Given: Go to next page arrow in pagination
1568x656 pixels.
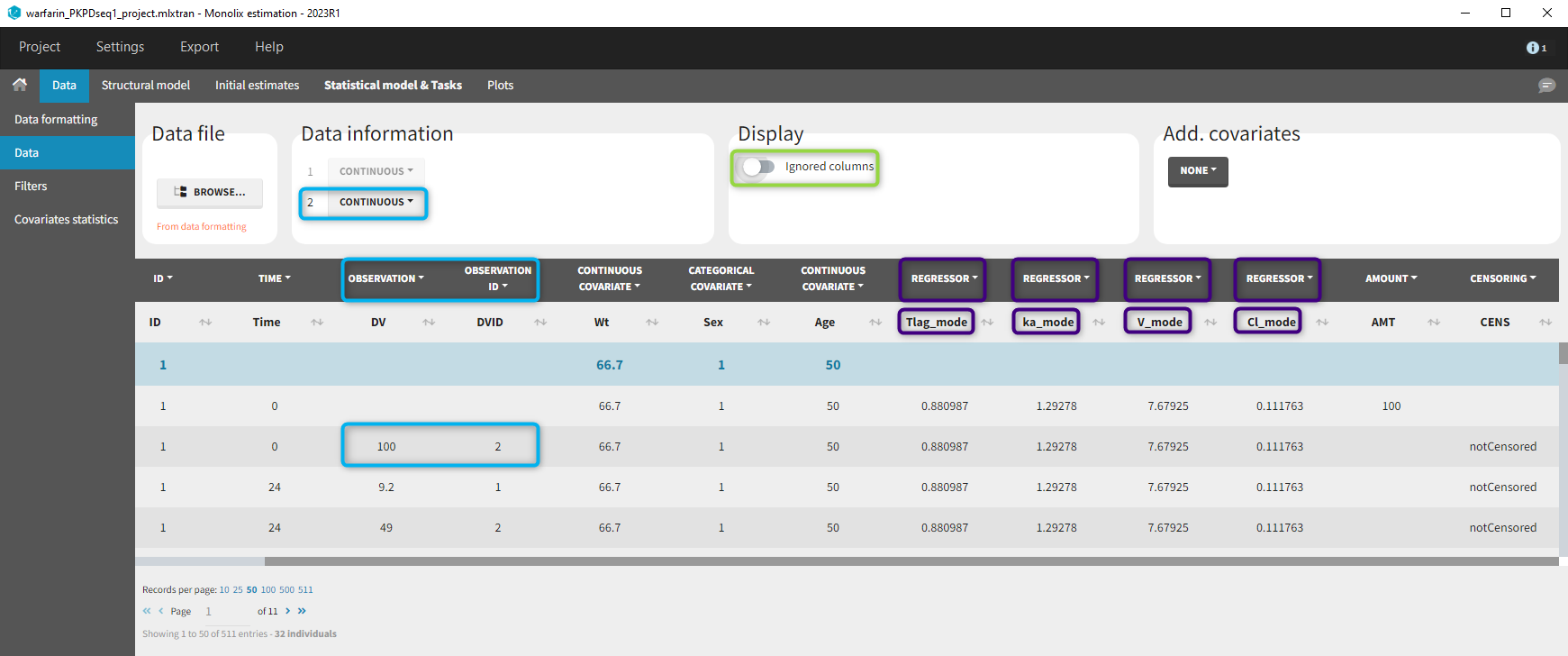Looking at the screenshot, I should pos(288,611).
